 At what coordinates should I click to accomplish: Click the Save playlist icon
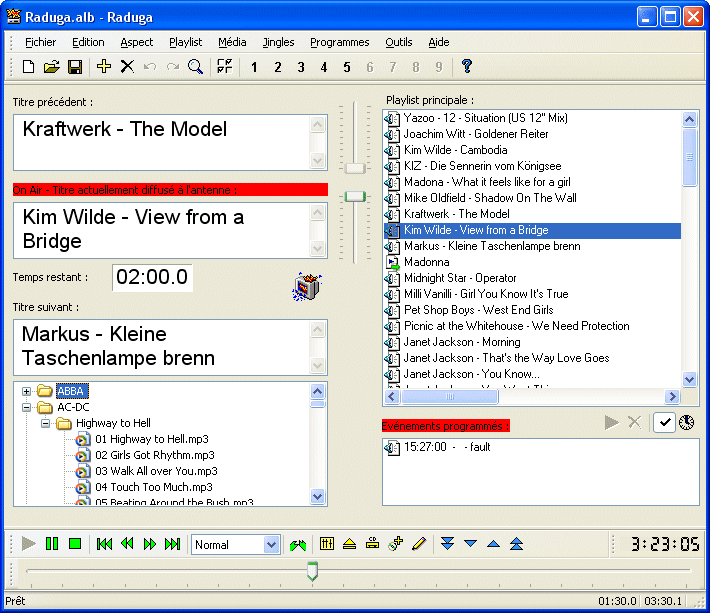(74, 67)
